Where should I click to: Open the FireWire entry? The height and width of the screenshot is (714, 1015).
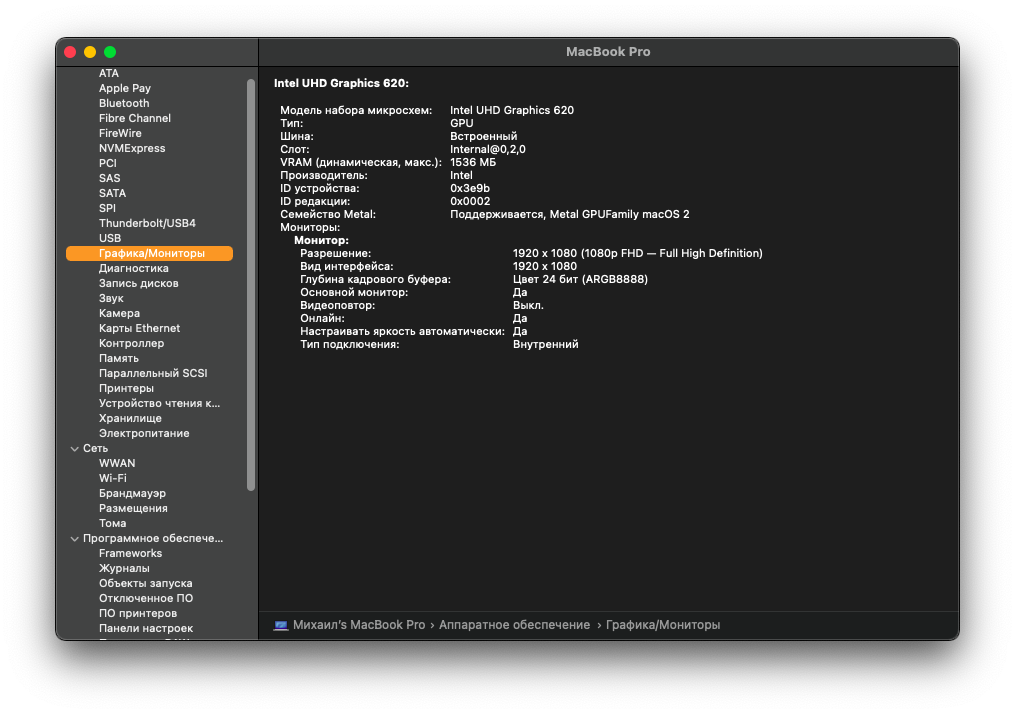120,133
